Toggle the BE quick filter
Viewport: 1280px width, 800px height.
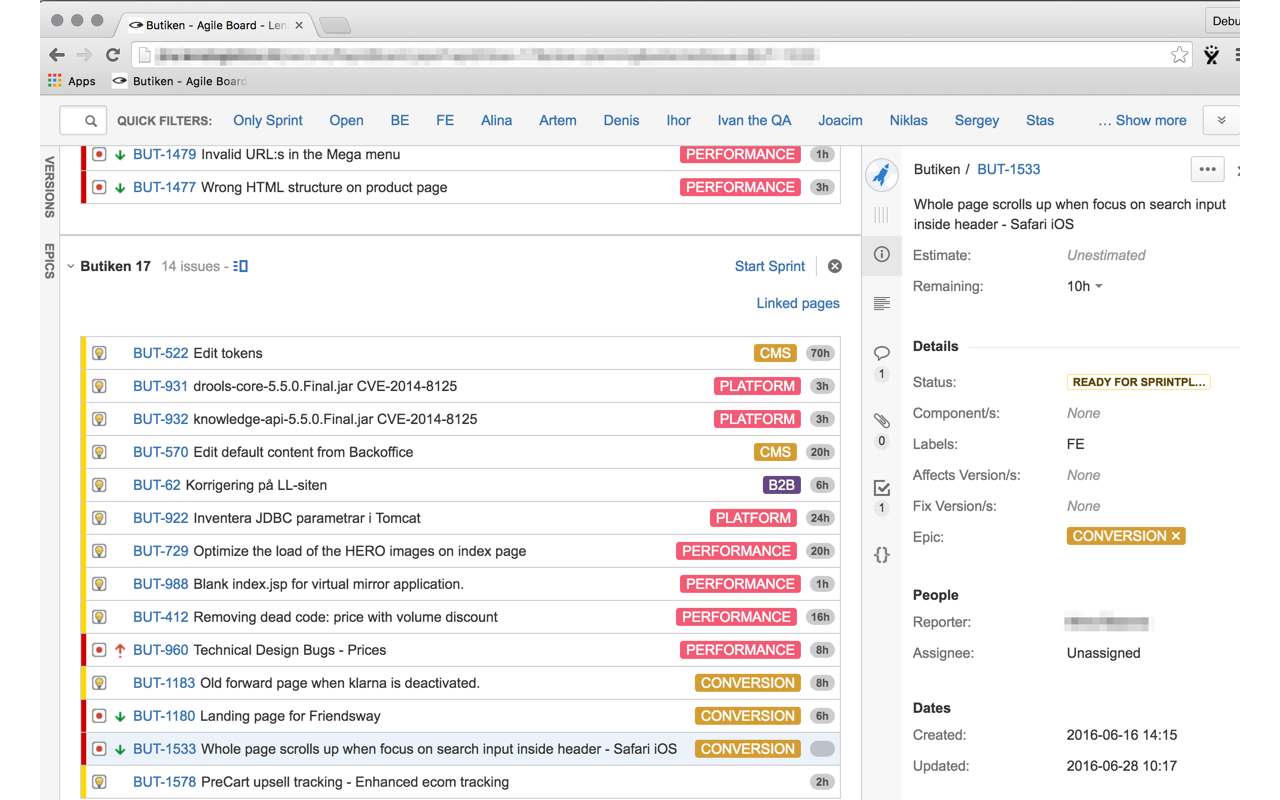click(x=400, y=120)
